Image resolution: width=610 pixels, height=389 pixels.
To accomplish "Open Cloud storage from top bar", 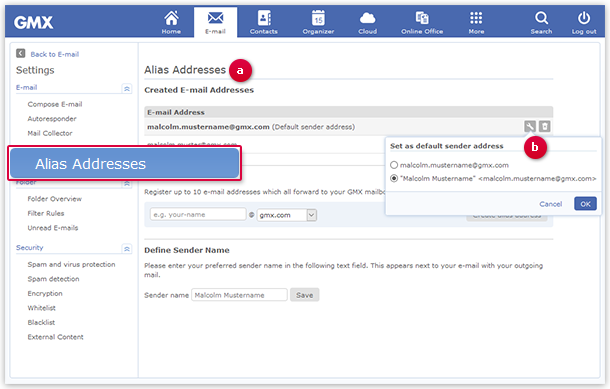I will [x=367, y=23].
